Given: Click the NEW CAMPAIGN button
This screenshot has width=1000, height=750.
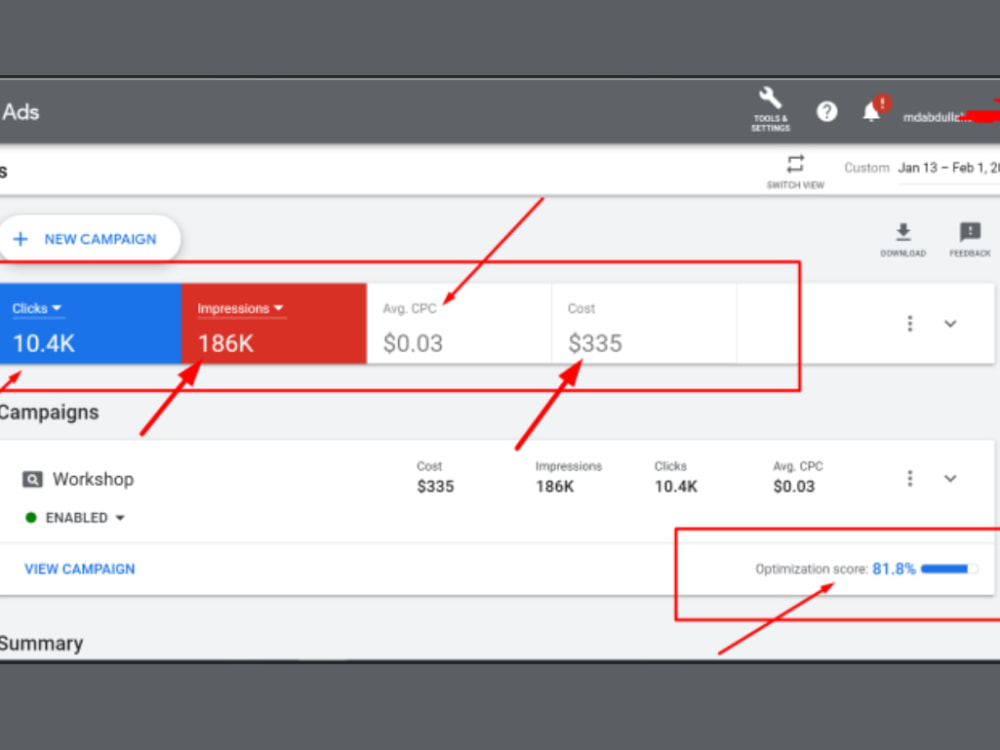Looking at the screenshot, I should pyautogui.click(x=89, y=239).
